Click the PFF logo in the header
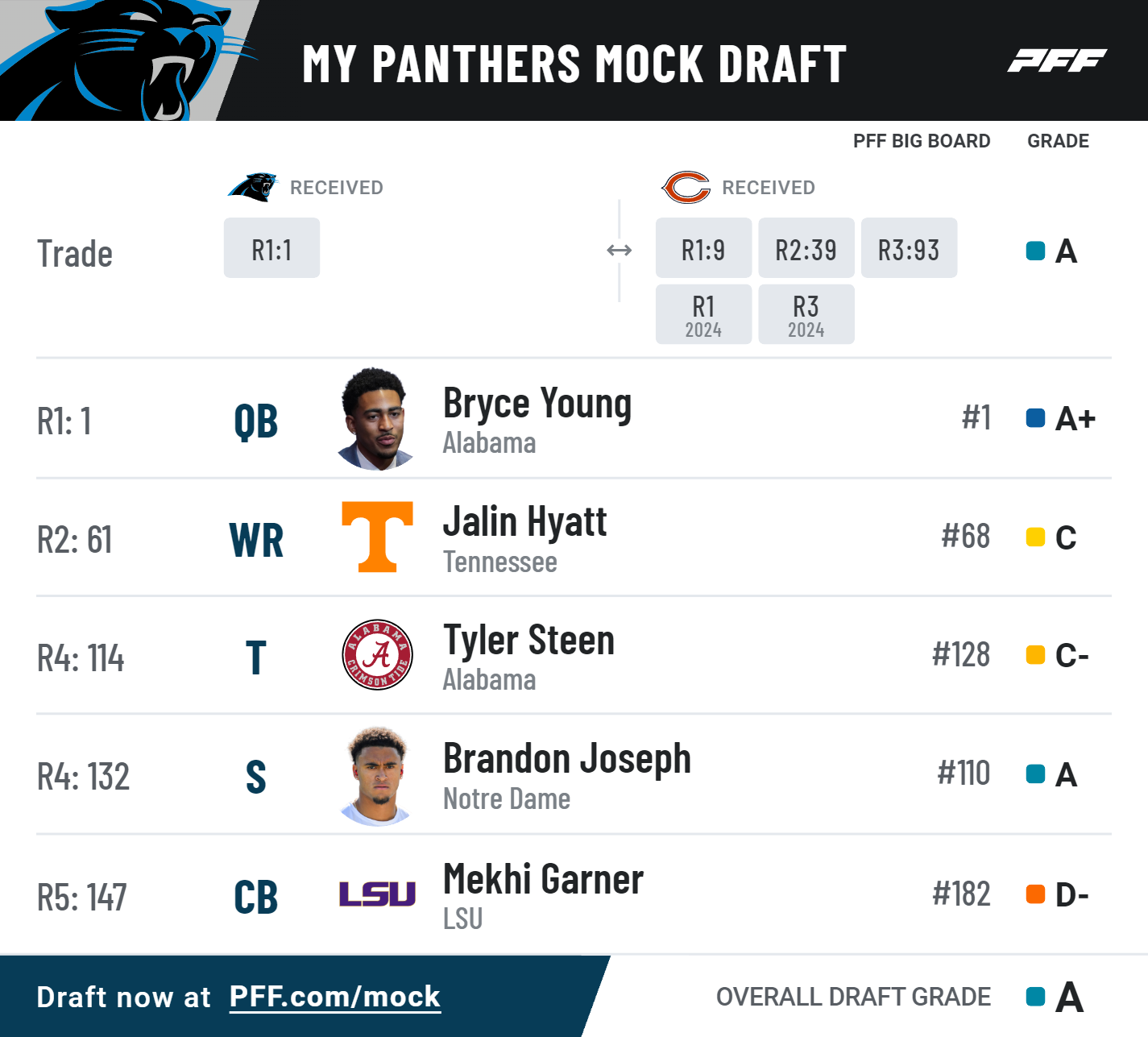 click(1057, 61)
